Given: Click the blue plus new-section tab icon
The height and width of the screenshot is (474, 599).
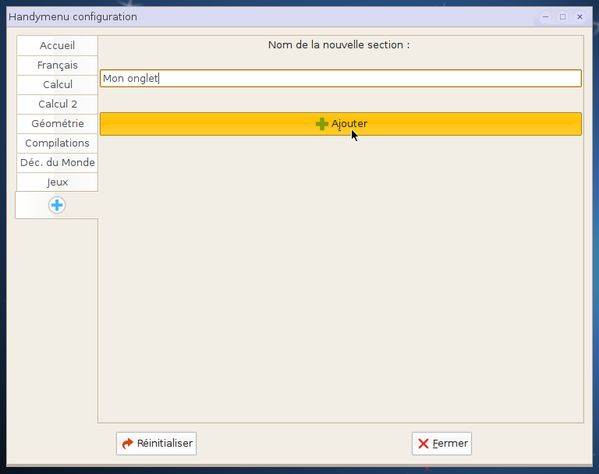Looking at the screenshot, I should point(57,205).
